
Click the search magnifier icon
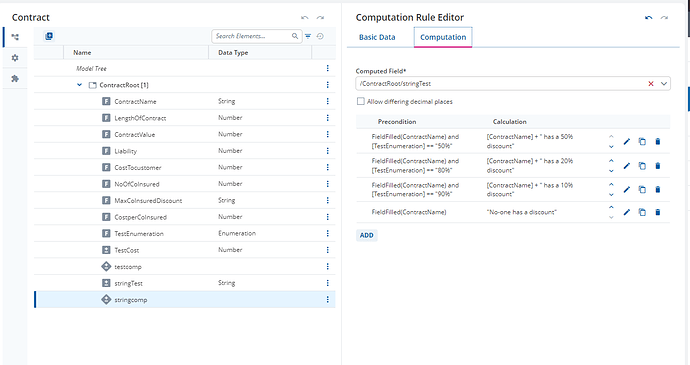pos(295,36)
